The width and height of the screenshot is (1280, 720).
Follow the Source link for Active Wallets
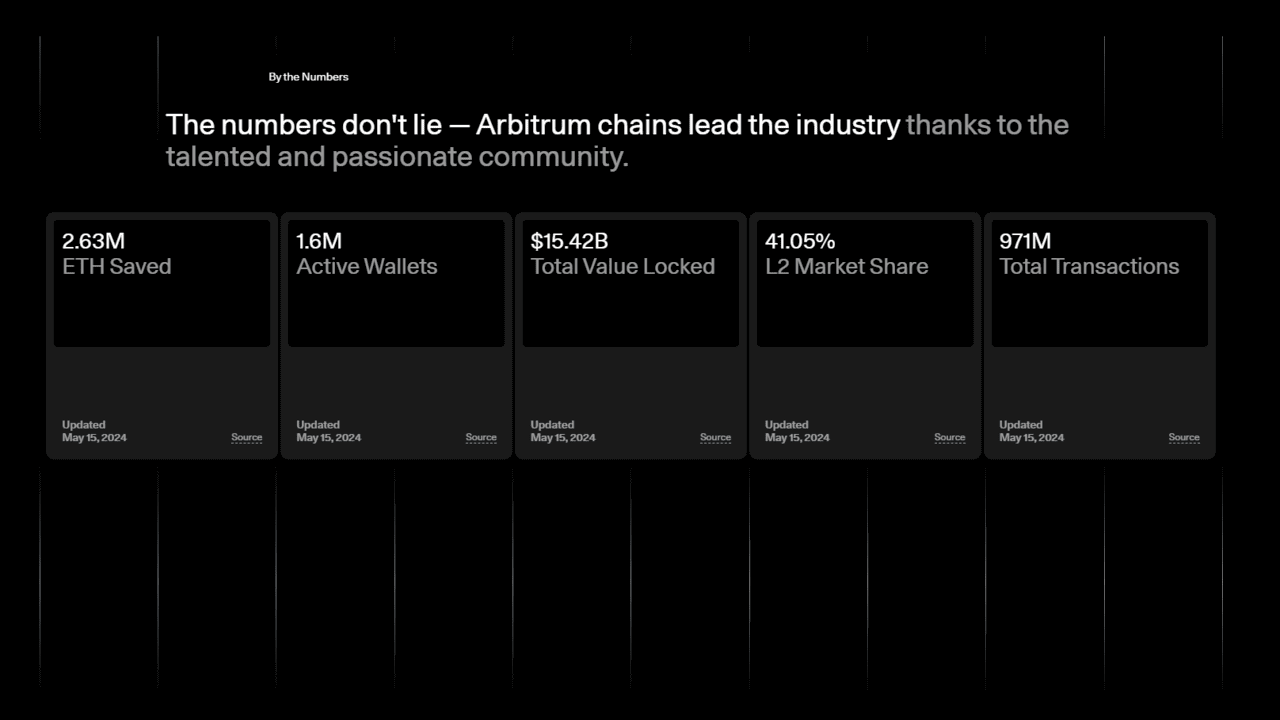pos(481,437)
